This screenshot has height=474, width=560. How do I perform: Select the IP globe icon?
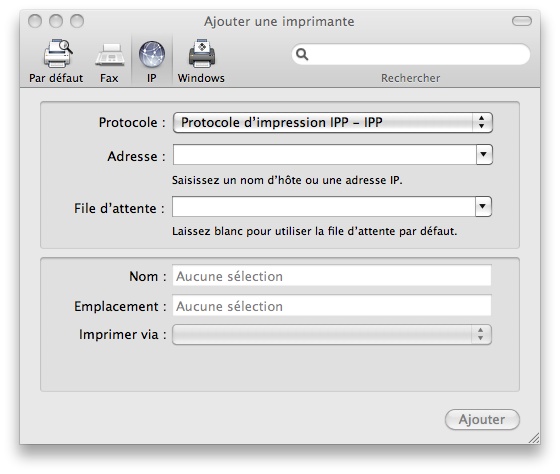[152, 54]
